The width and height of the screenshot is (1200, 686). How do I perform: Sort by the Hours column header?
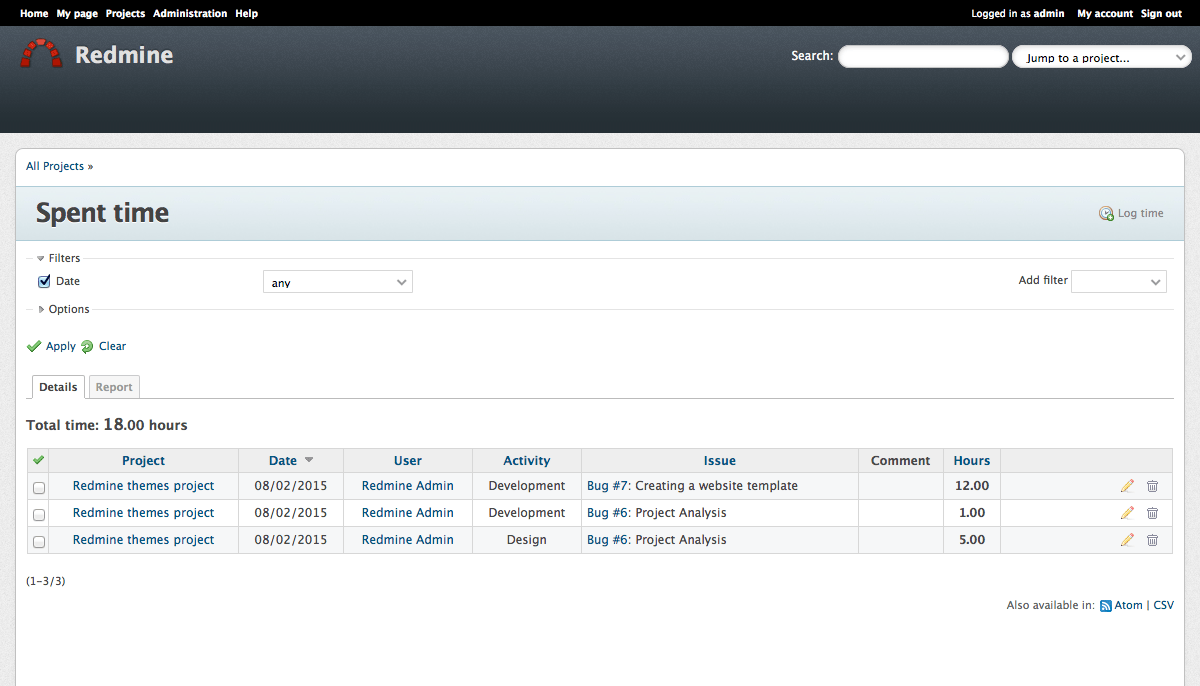click(972, 461)
